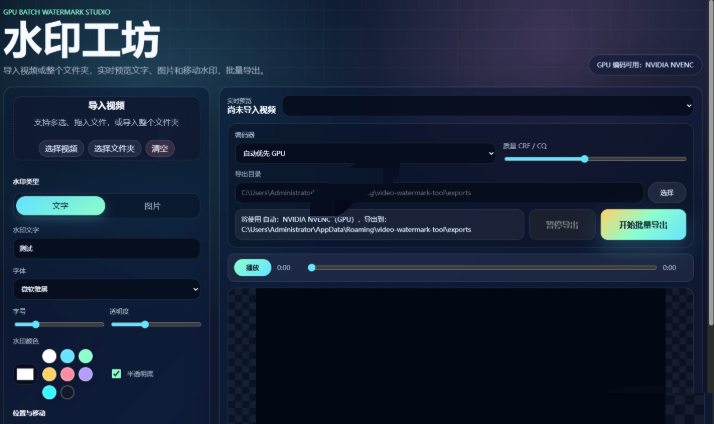Click the 开始批量导出 button

click(643, 225)
